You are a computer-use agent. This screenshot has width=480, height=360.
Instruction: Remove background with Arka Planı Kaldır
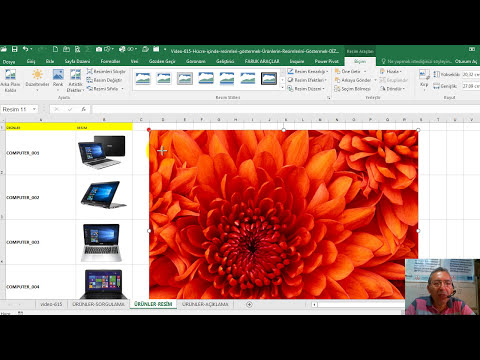point(10,81)
